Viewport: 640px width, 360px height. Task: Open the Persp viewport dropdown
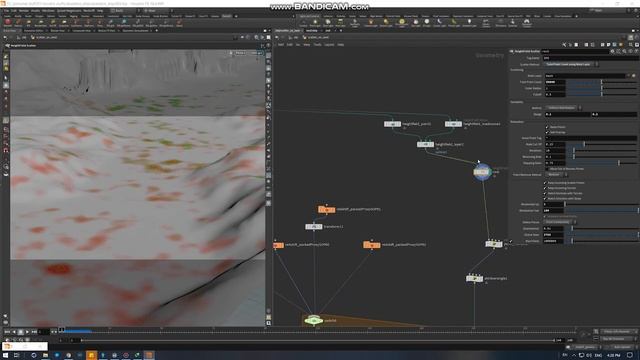coord(240,53)
